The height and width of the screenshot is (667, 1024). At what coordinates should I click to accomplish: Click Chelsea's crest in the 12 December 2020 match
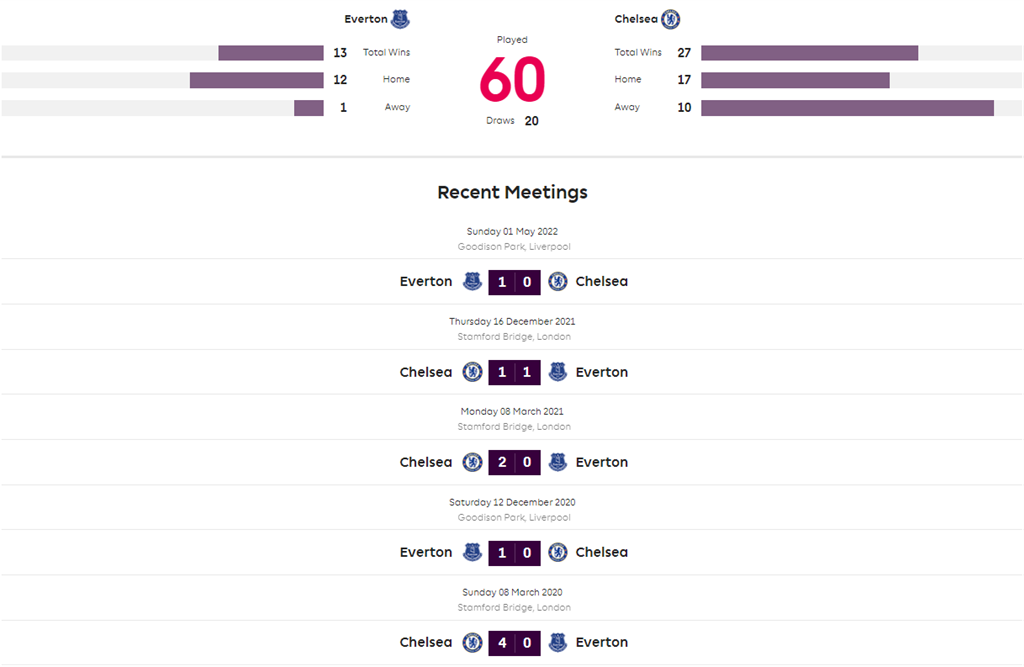pyautogui.click(x=558, y=552)
